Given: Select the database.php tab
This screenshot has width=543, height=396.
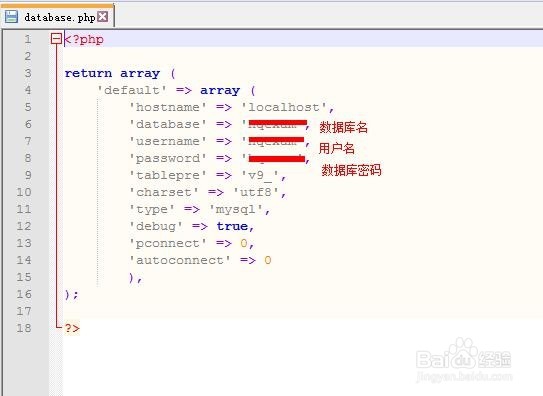Looking at the screenshot, I should (57, 17).
